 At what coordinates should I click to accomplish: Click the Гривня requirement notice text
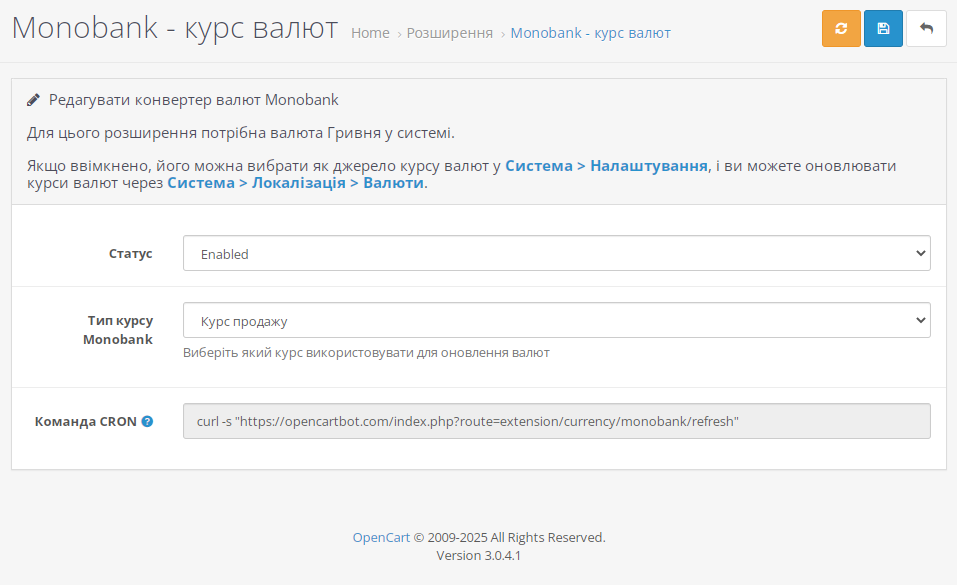(x=240, y=133)
